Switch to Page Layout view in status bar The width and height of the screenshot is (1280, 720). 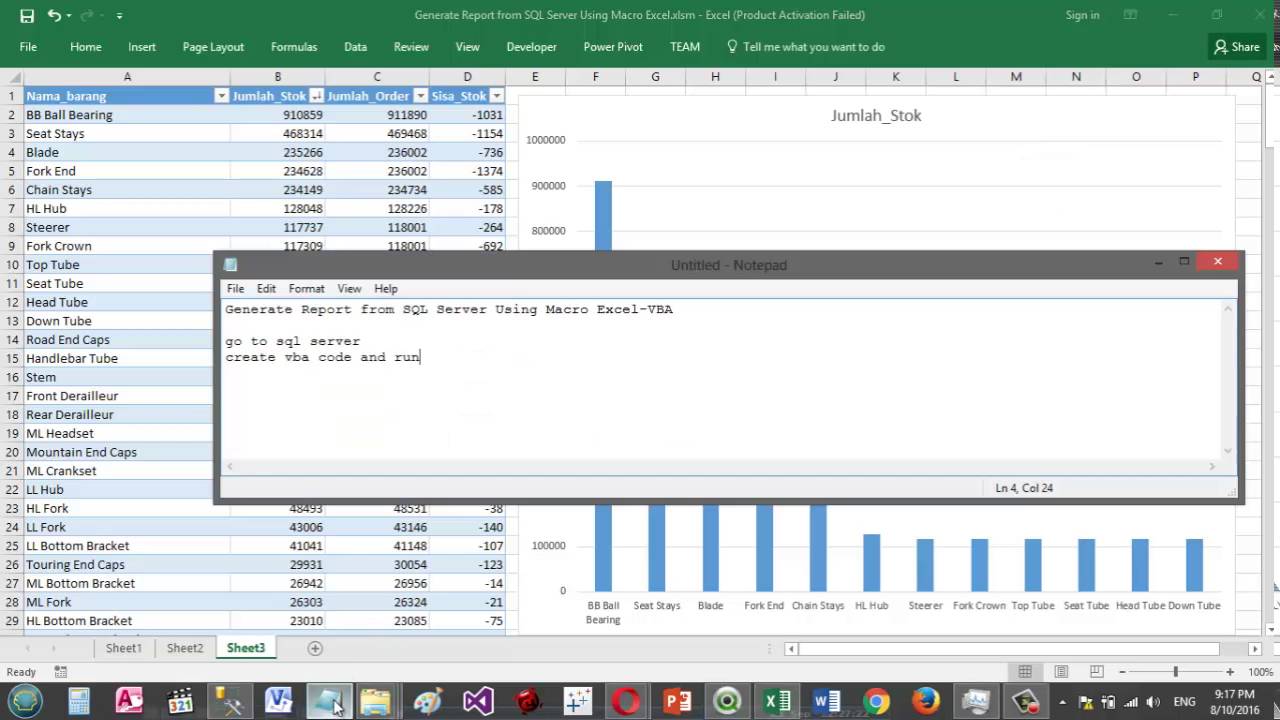coord(1061,672)
